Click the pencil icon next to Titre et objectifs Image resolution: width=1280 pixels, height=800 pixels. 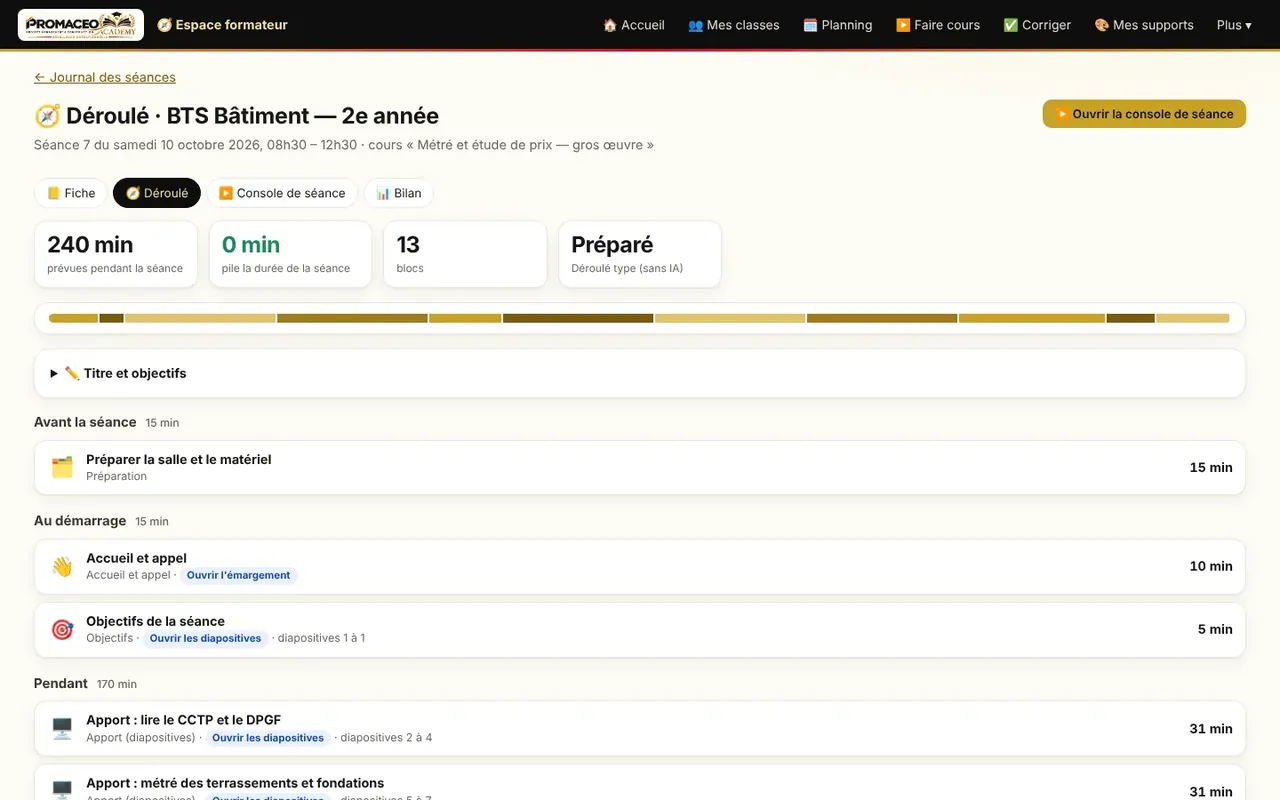click(x=72, y=373)
